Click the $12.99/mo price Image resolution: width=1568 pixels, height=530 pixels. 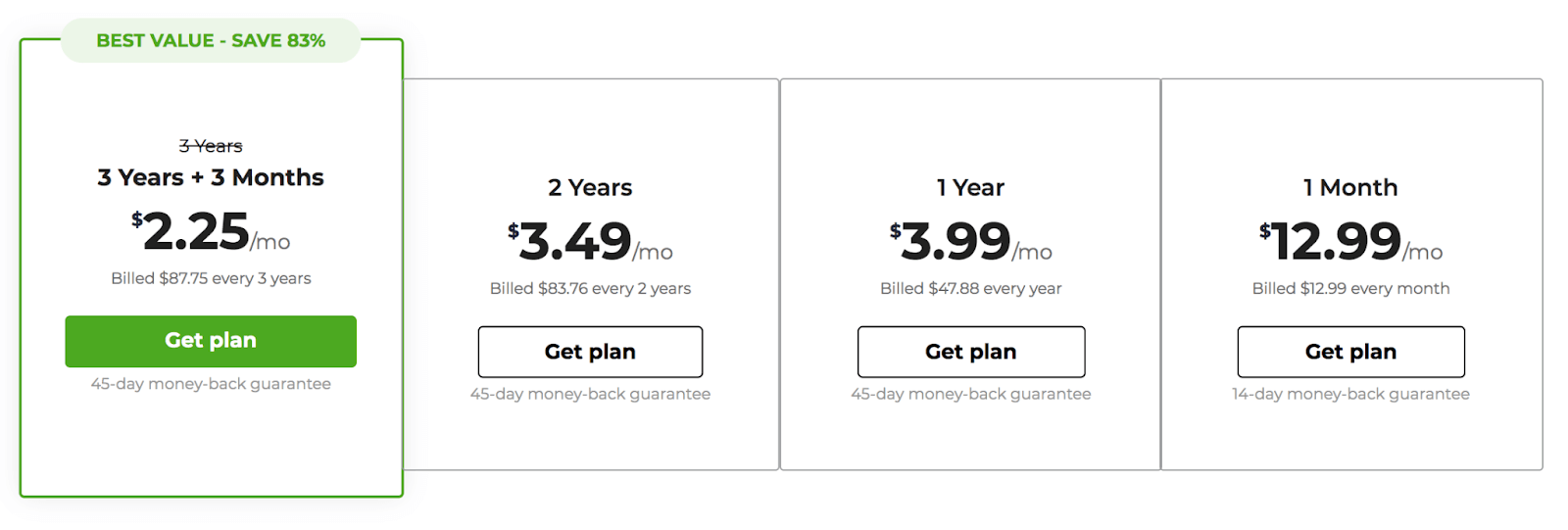1350,242
